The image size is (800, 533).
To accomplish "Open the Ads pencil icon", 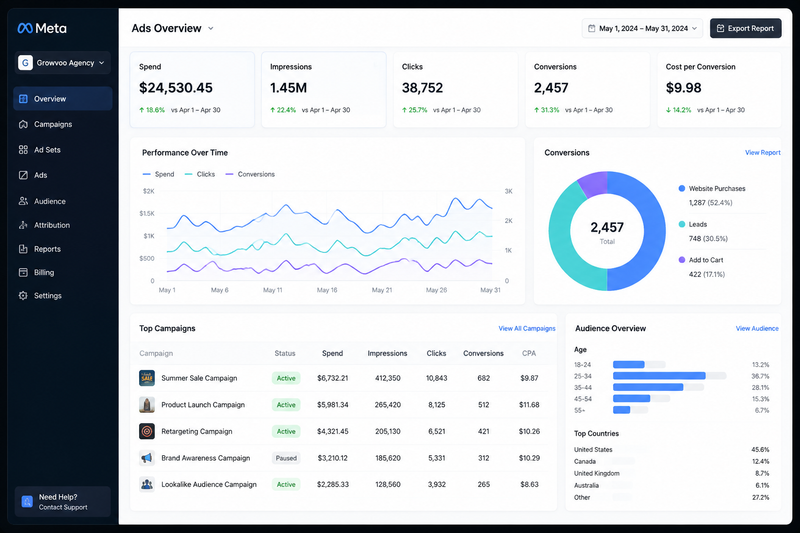I will pos(23,175).
